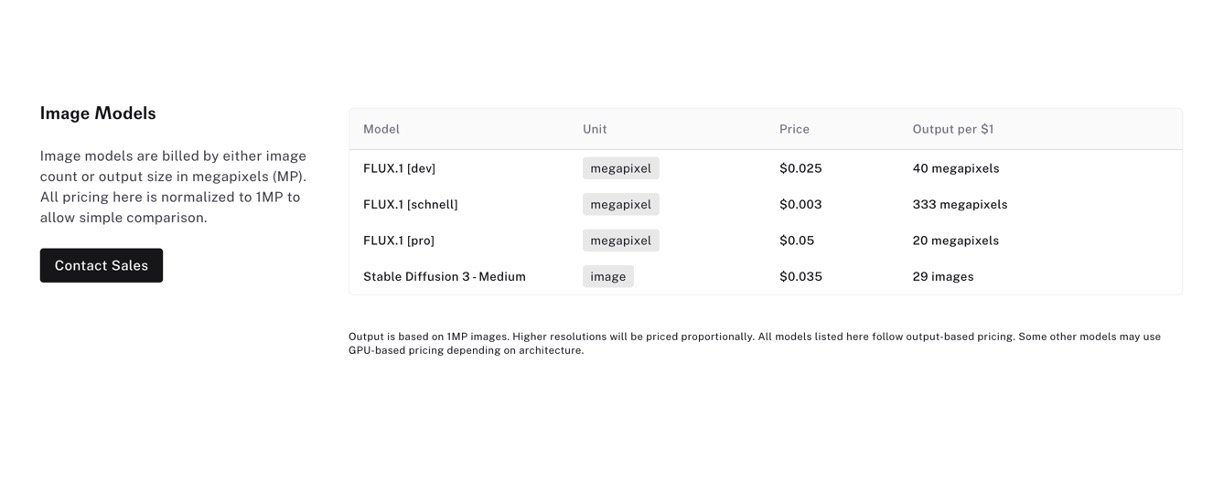Screen dimensions: 1224x502
Task: Select the $0.035 price cell
Action: (x=800, y=276)
